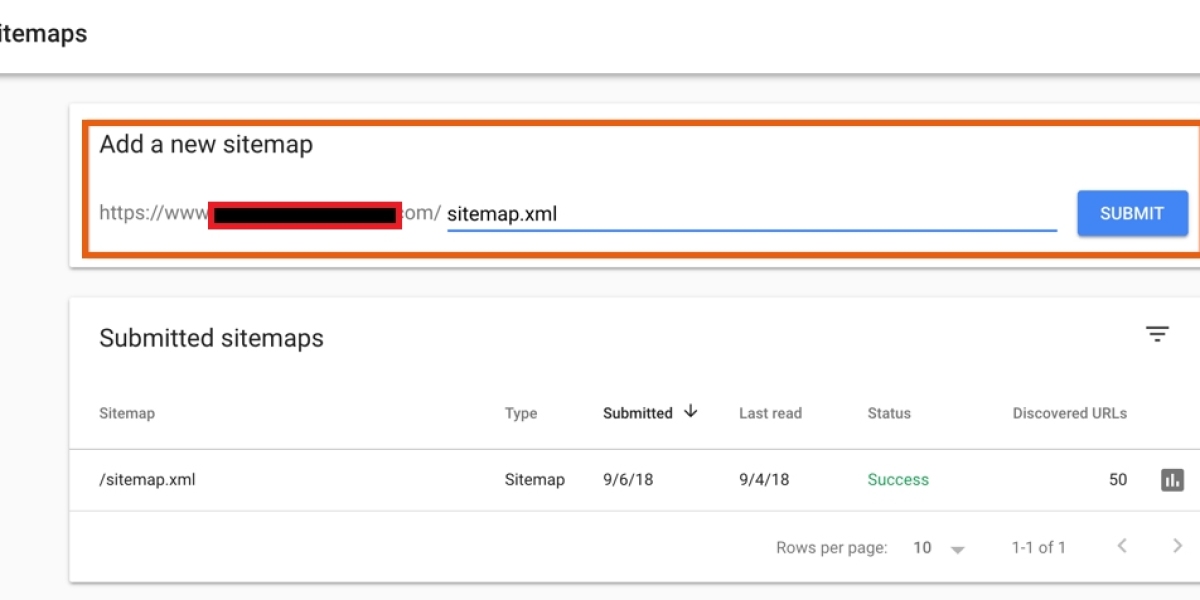Click the sort arrow beside Submitted
Viewport: 1200px width, 600px height.
tap(690, 412)
